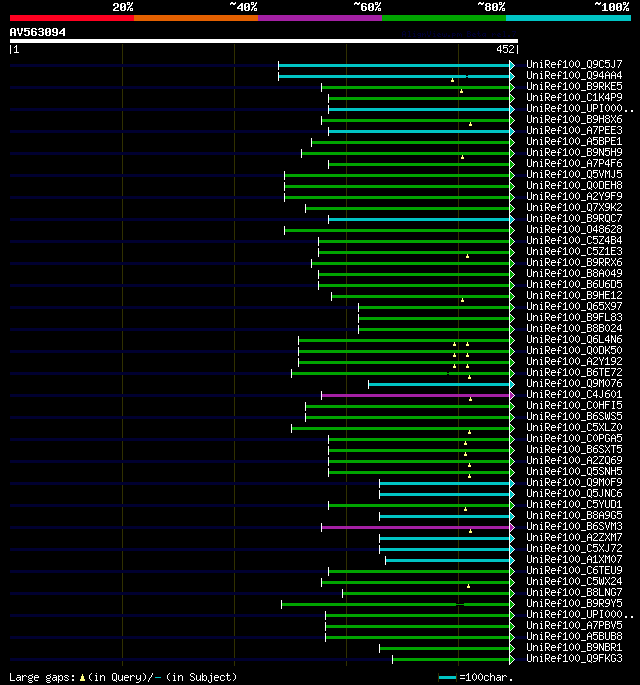Select UniRef100_C0PGA5 label
Viewport: 640px width, 685px height.
click(574, 438)
